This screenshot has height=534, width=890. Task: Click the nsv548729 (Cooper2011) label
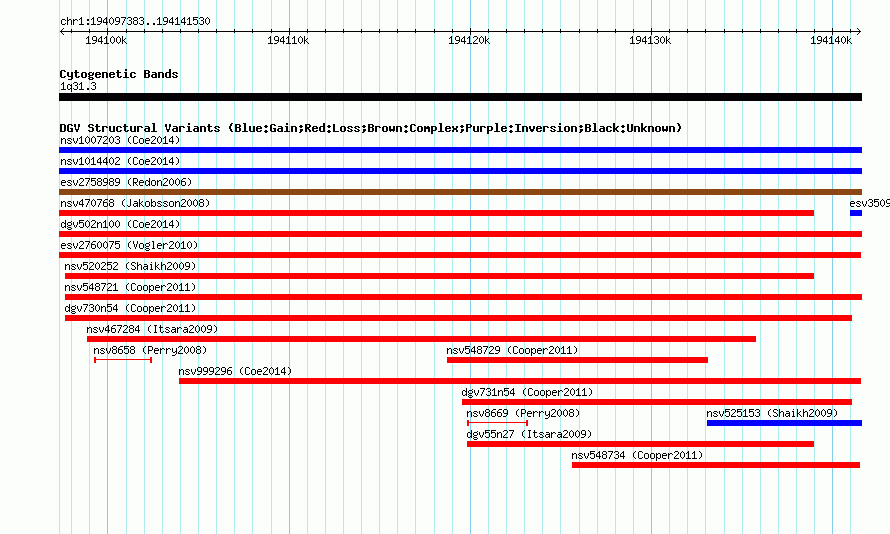click(x=512, y=350)
